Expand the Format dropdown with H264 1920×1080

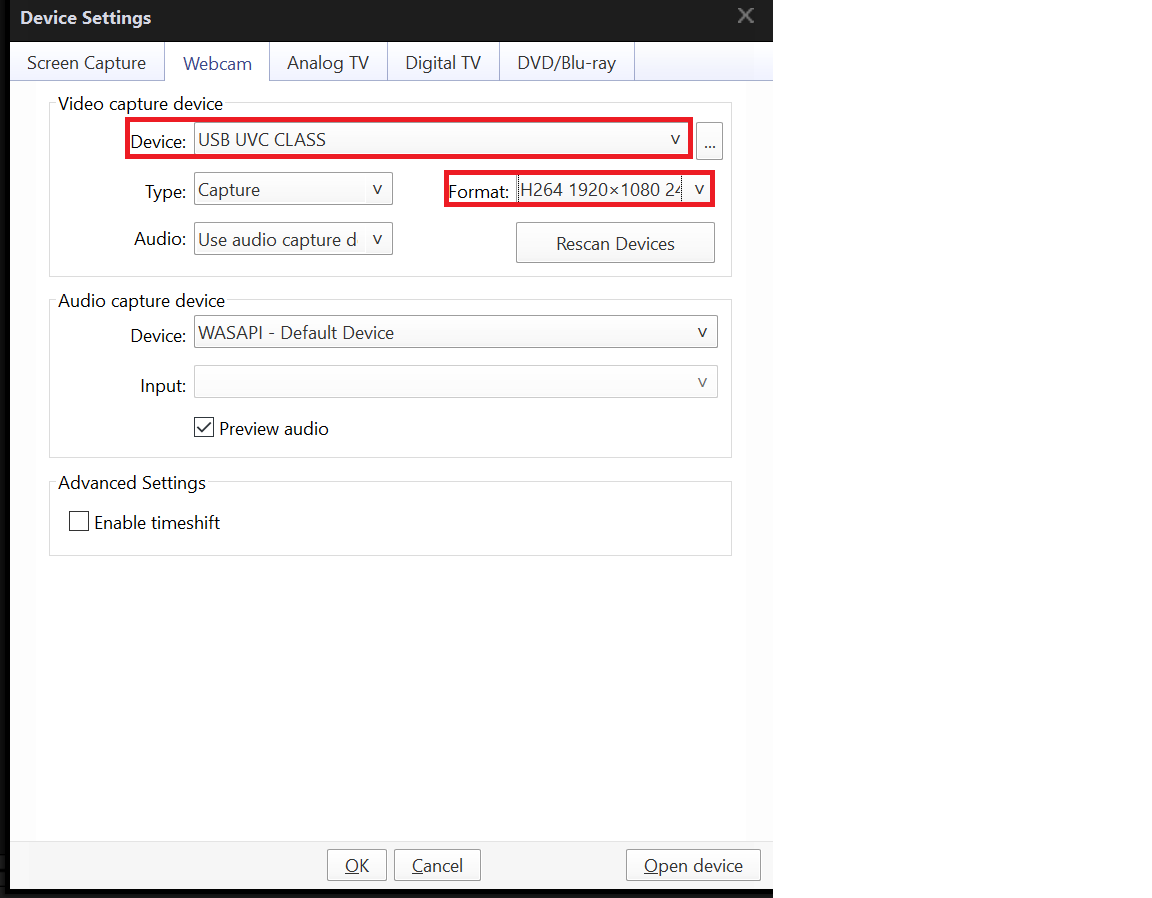click(x=613, y=189)
